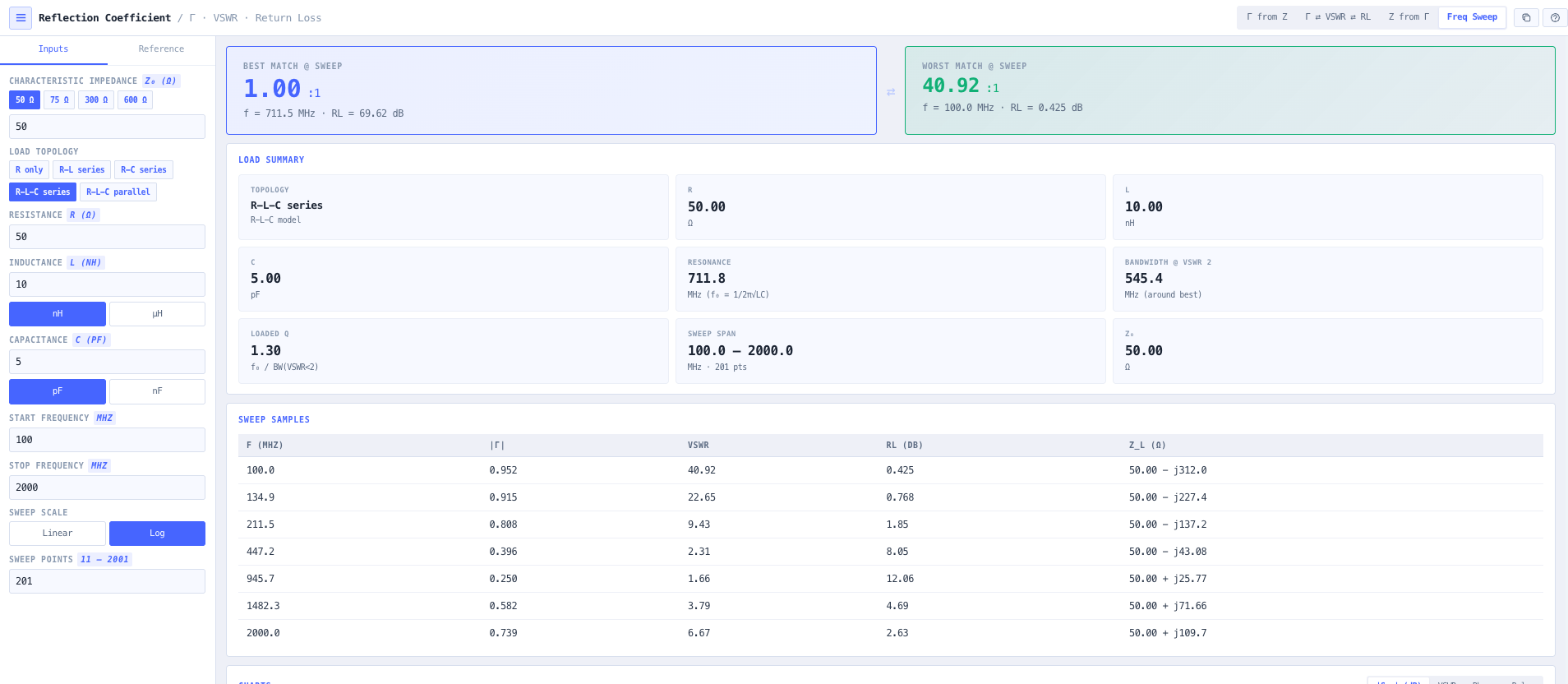Click the Best Match sweep card

[551, 90]
